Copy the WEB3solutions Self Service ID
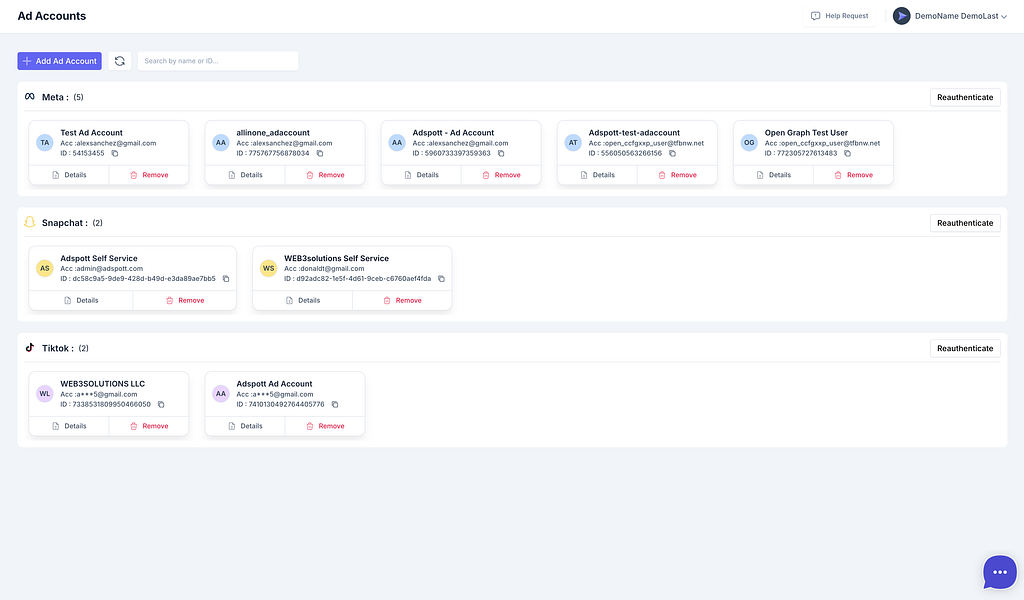The image size is (1024, 600). click(441, 279)
